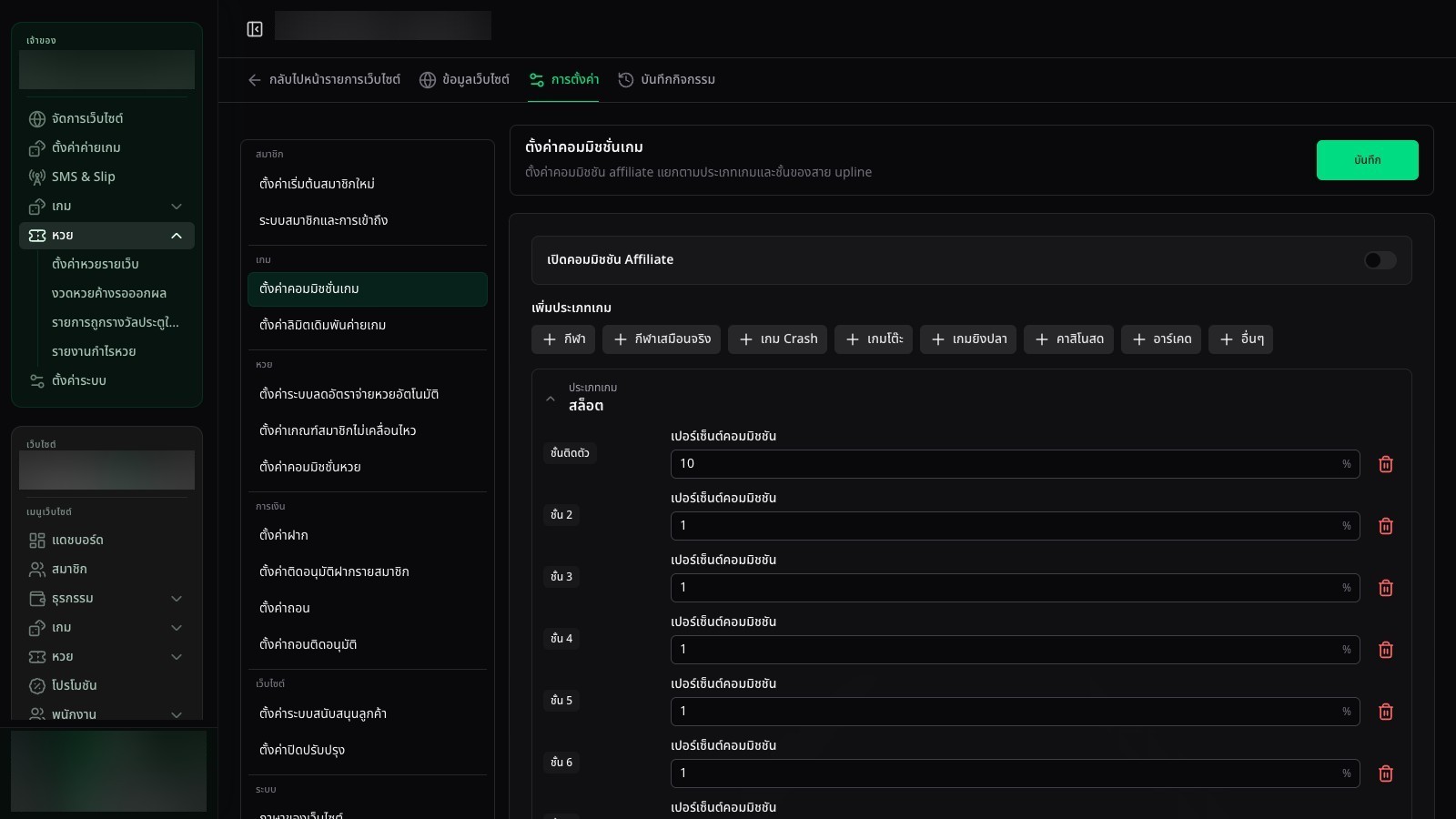The image size is (1456, 819).
Task: Switch to the ข้อมูลเว็บไซต์ tab
Action: coord(464,80)
